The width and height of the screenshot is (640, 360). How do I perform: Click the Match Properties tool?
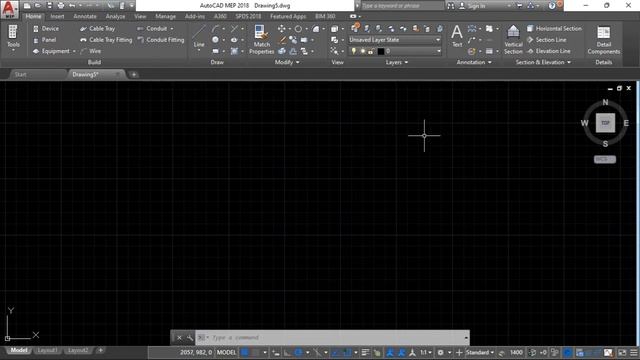pos(262,39)
